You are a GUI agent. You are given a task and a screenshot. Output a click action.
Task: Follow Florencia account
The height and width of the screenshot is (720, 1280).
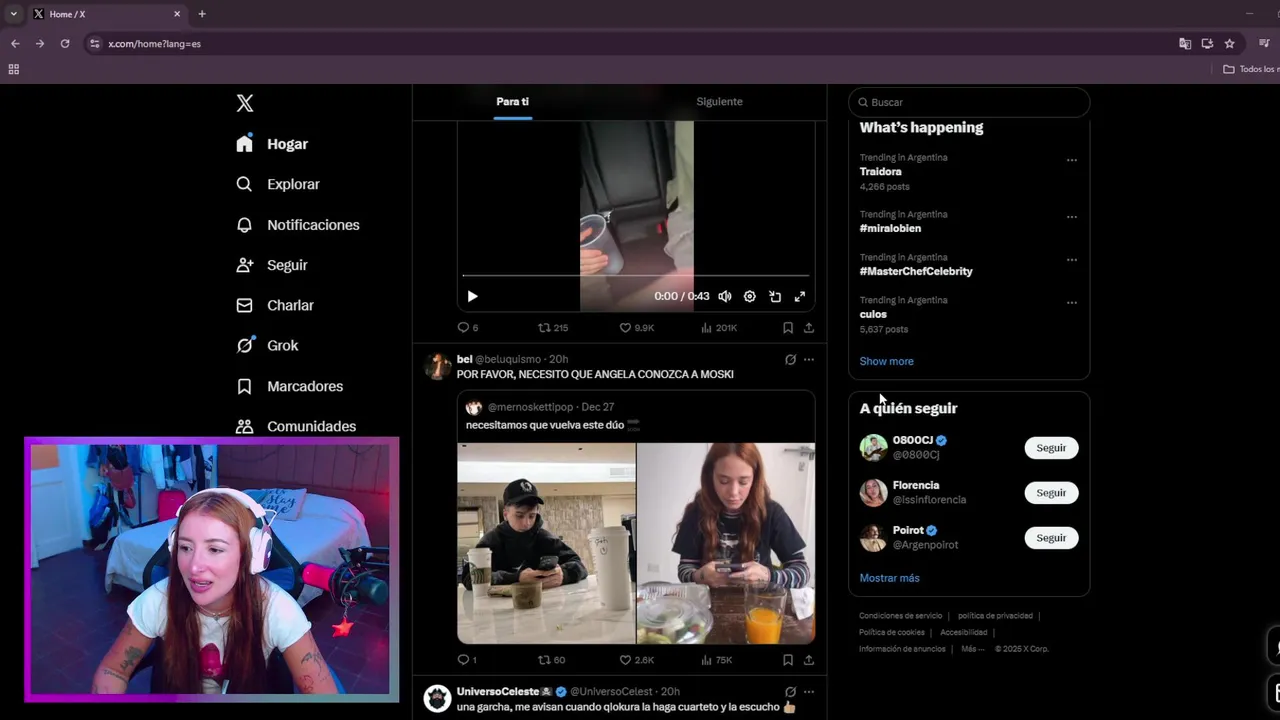pos(1051,493)
